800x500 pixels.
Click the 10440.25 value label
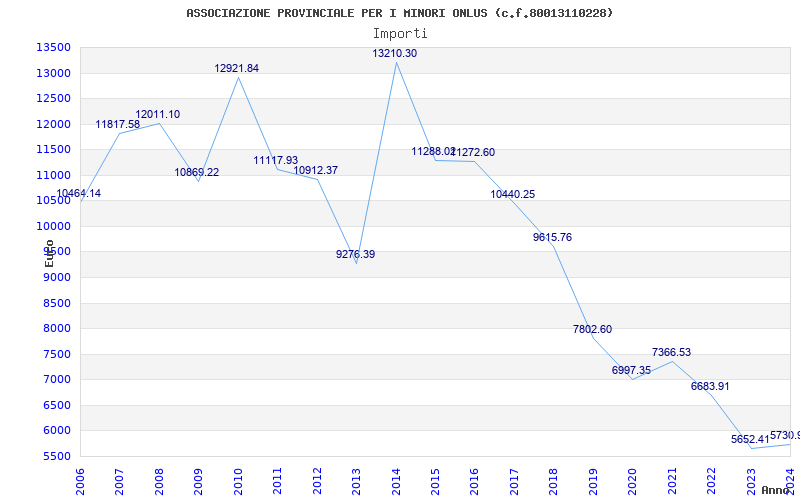(x=512, y=194)
